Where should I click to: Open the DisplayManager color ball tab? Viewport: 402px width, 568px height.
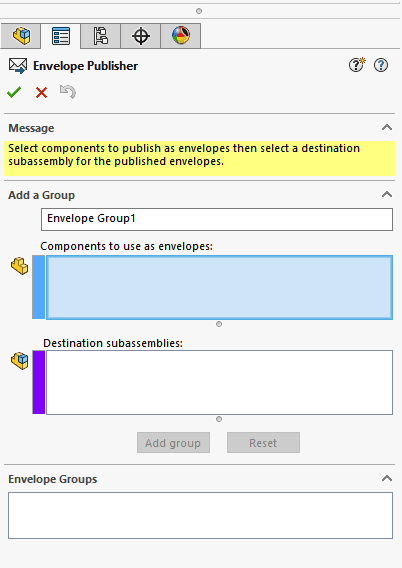pyautogui.click(x=180, y=36)
